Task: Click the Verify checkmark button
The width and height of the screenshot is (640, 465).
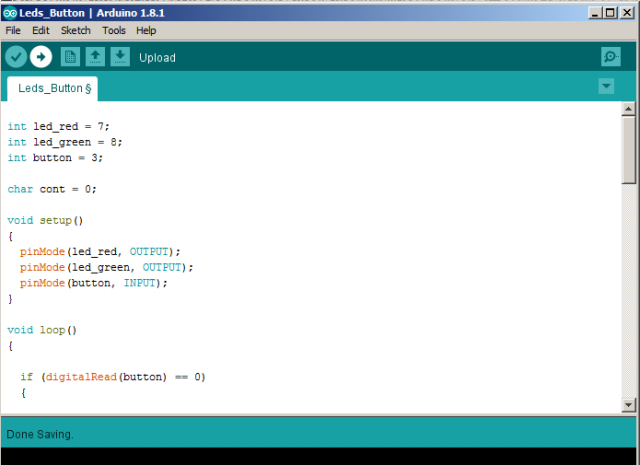Action: click(x=16, y=57)
